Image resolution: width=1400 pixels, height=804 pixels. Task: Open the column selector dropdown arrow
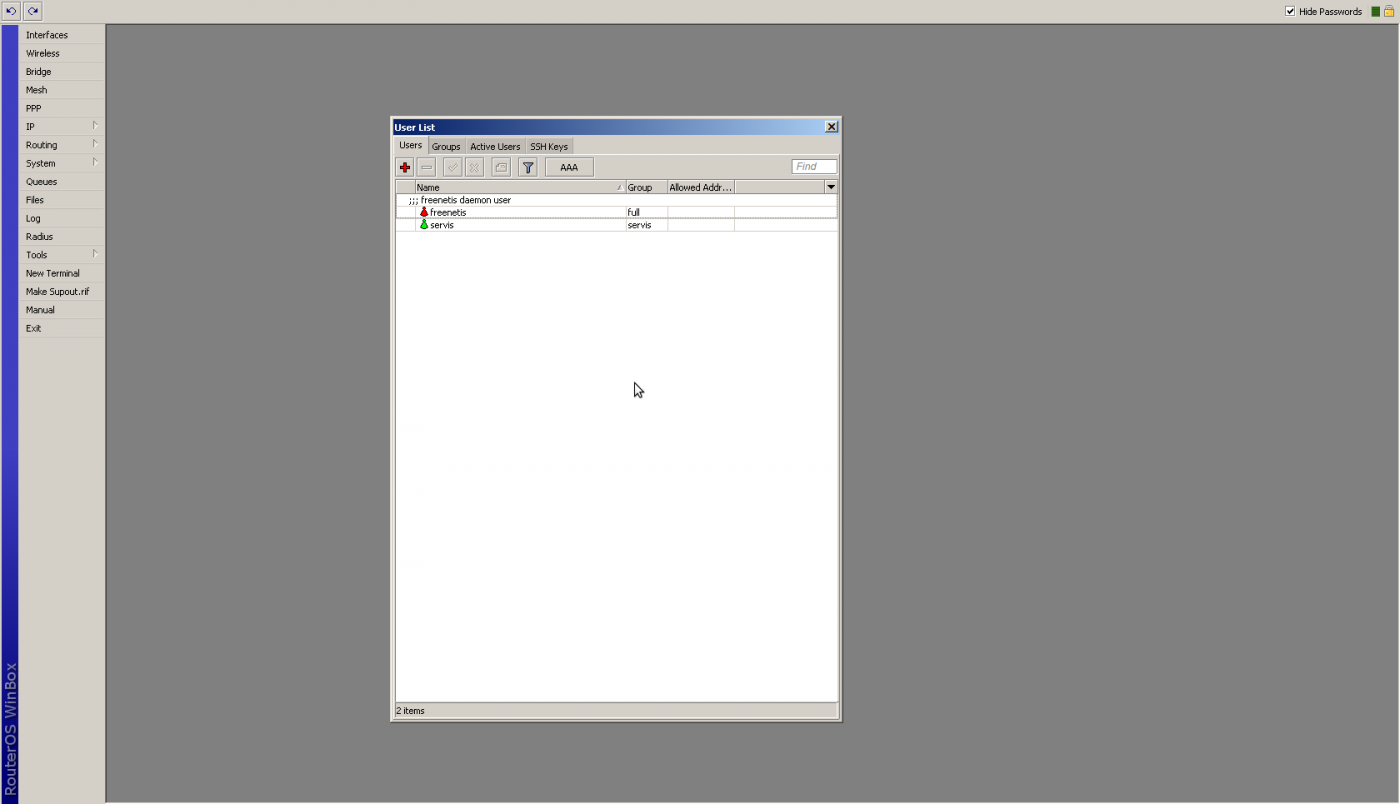pyautogui.click(x=830, y=187)
